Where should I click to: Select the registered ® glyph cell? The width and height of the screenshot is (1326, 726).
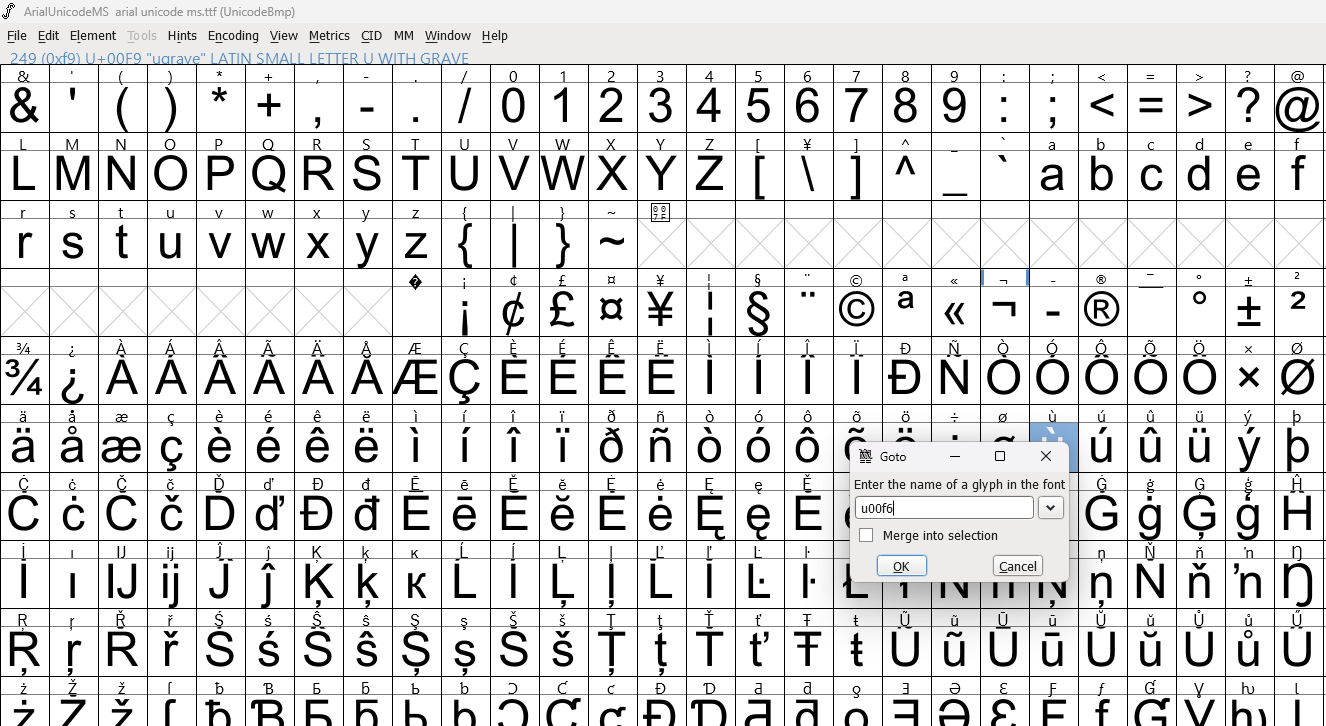(x=1102, y=311)
